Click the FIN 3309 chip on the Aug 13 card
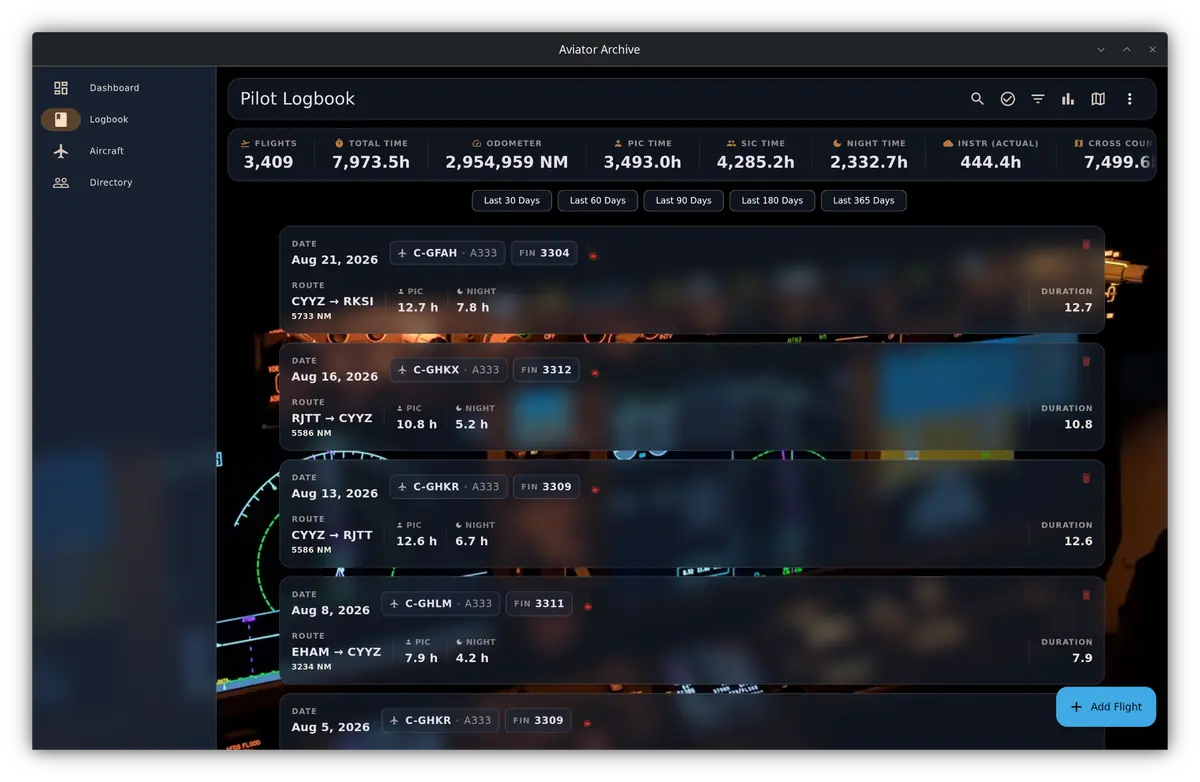Viewport: 1200px width, 782px height. (x=546, y=487)
